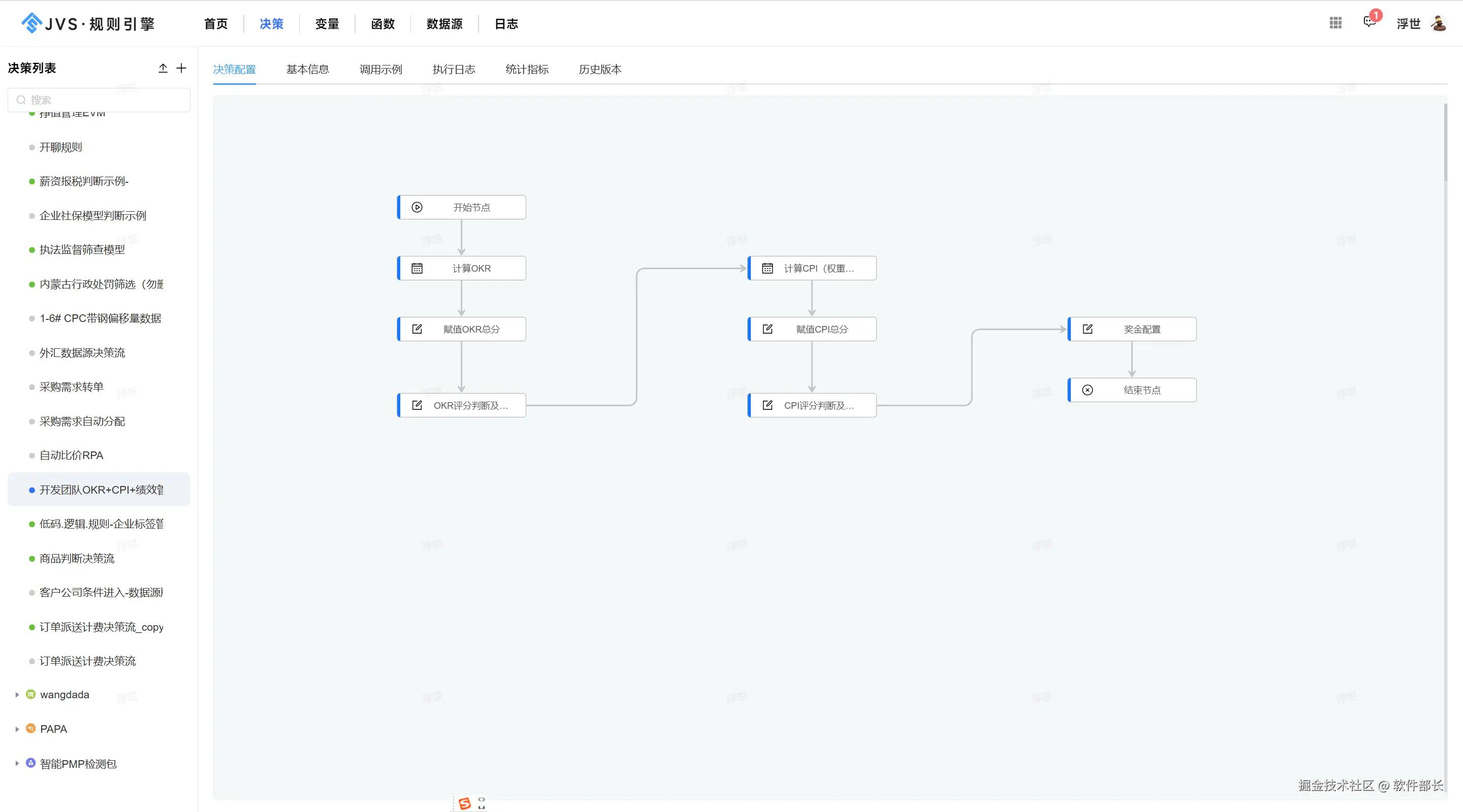
Task: Switch to the 执行日志 tab
Action: (x=453, y=69)
